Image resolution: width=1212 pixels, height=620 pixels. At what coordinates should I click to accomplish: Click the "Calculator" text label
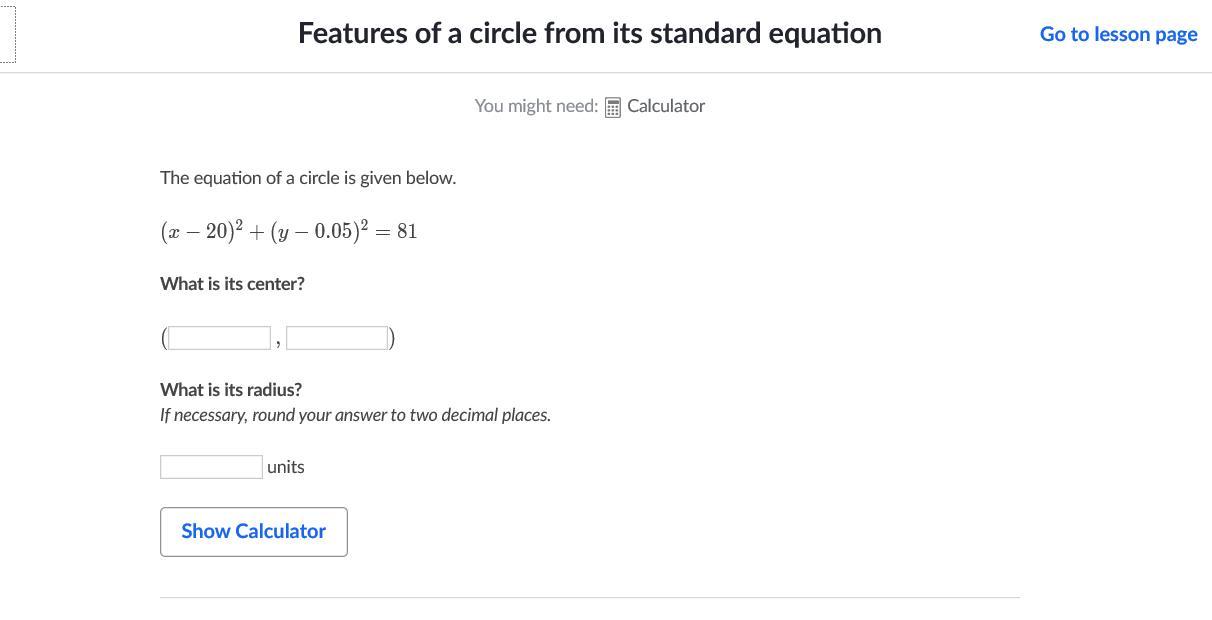click(666, 106)
